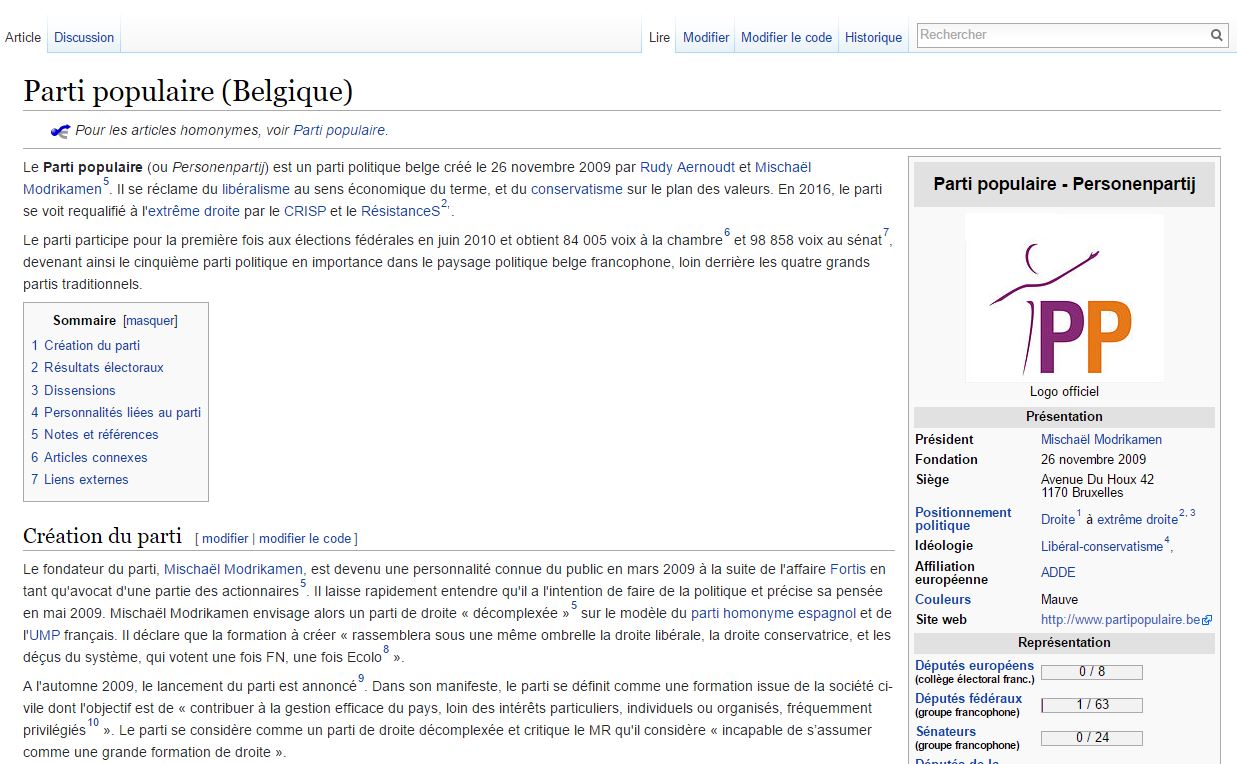Open the Modifier tab
This screenshot has width=1237, height=764.
click(x=706, y=37)
